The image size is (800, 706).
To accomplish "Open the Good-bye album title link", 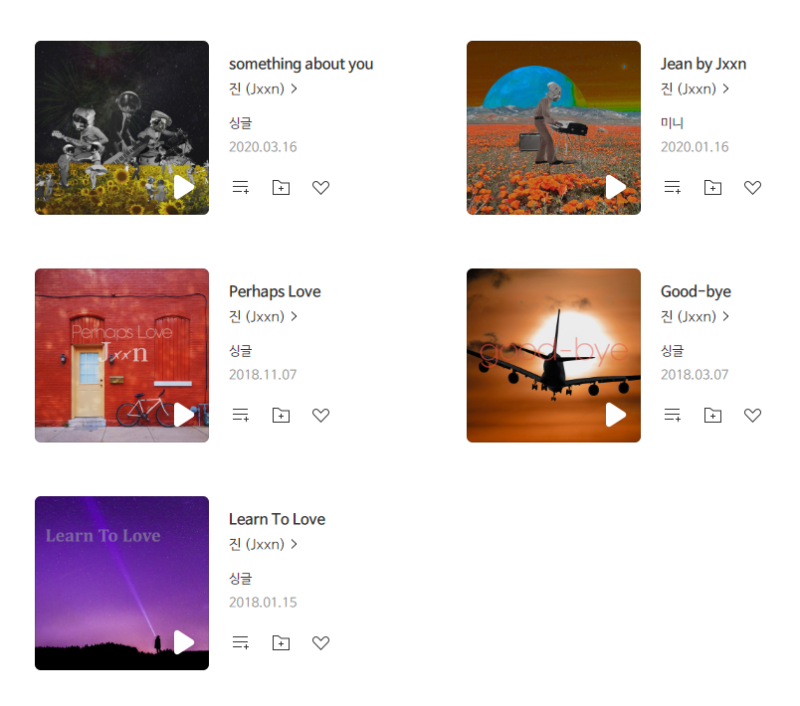I will (x=695, y=291).
